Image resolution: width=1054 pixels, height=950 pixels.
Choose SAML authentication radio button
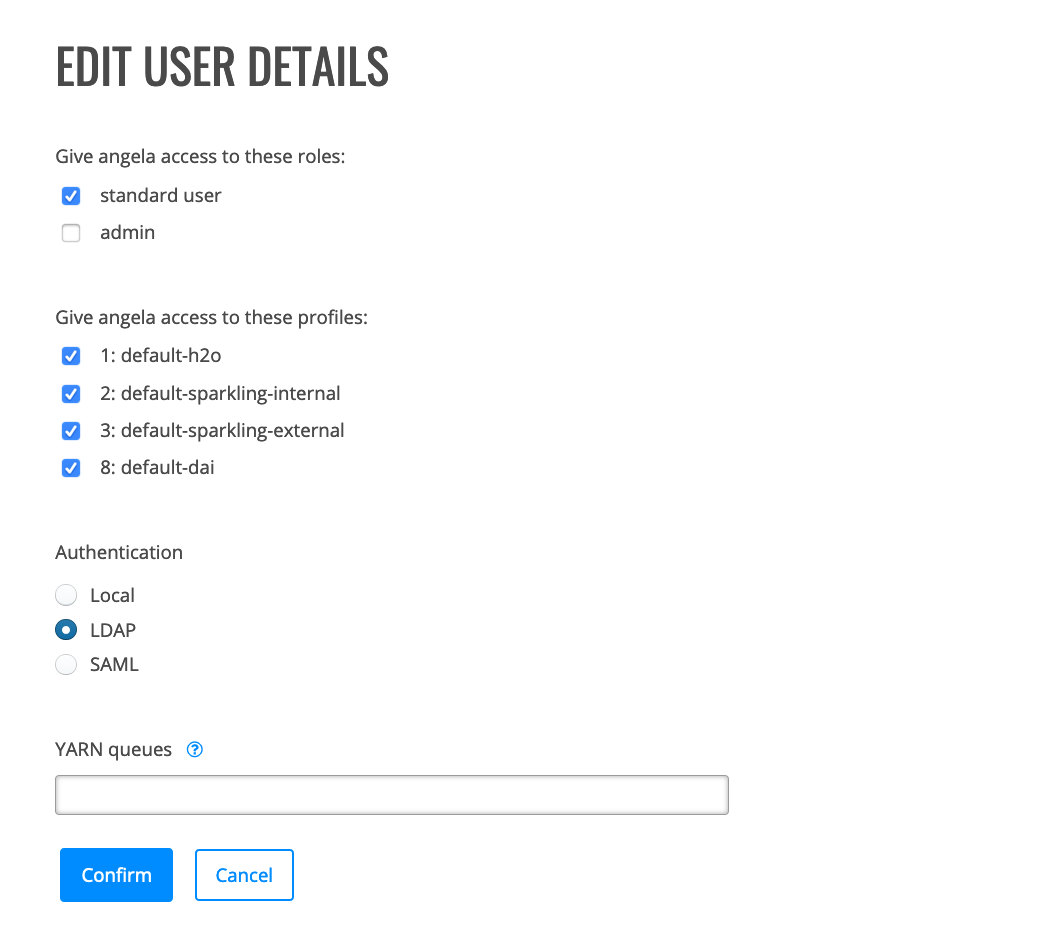tap(66, 664)
